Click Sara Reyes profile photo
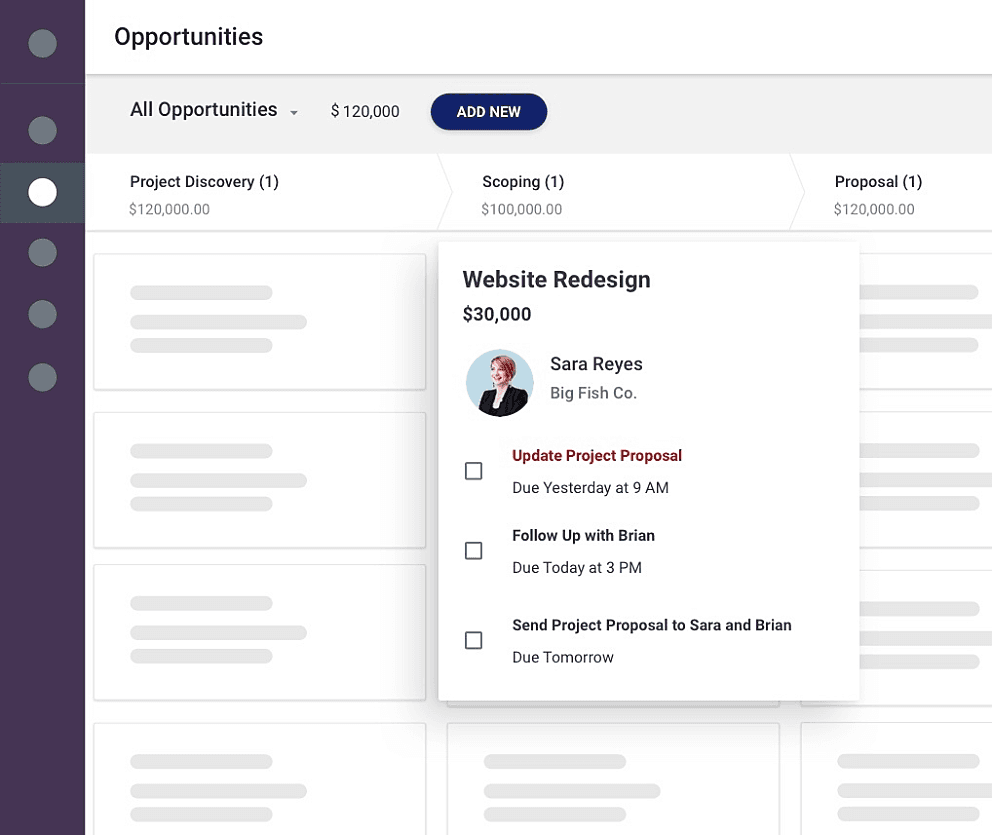The image size is (992, 835). pyautogui.click(x=499, y=383)
